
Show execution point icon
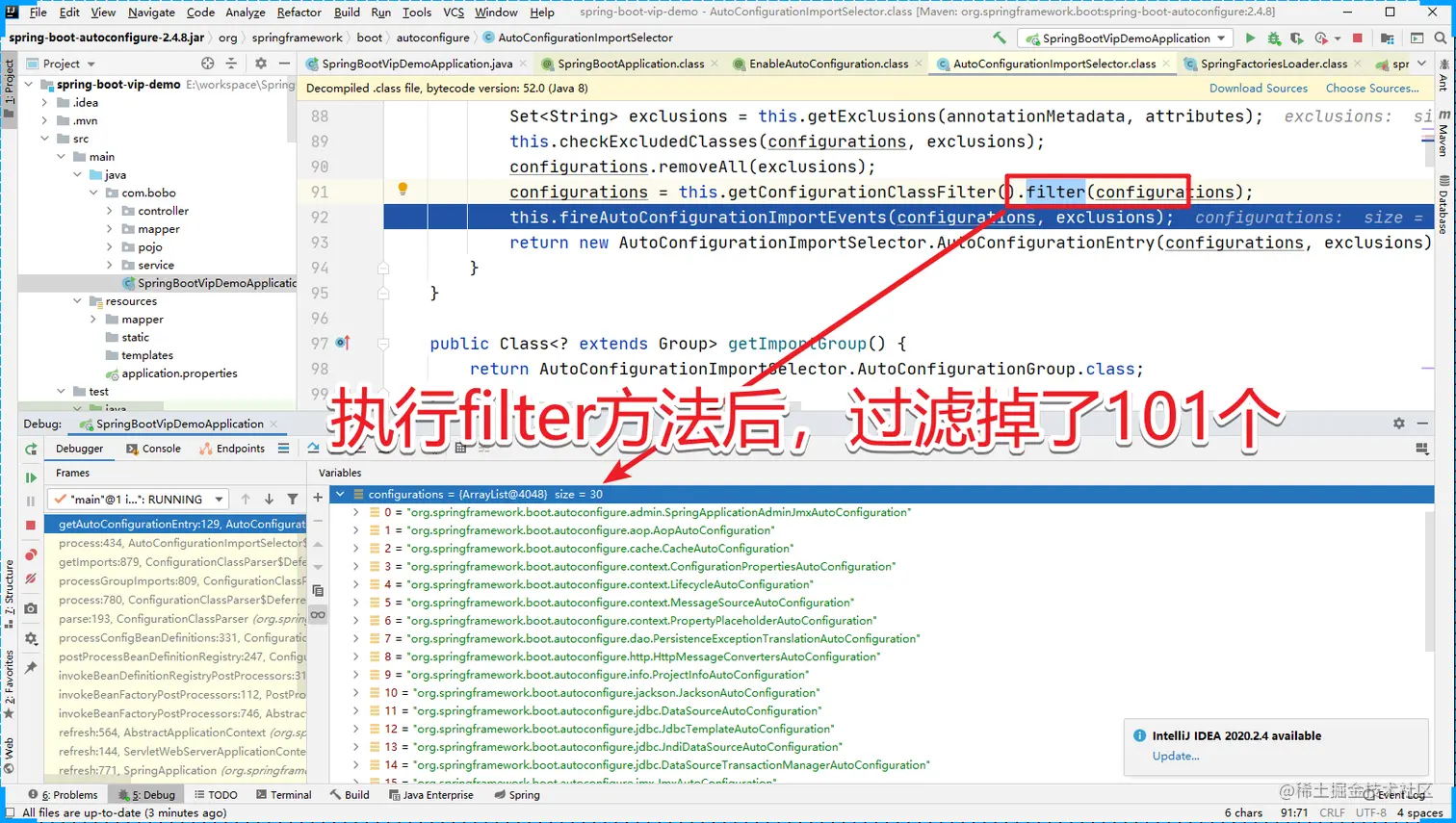[313, 448]
